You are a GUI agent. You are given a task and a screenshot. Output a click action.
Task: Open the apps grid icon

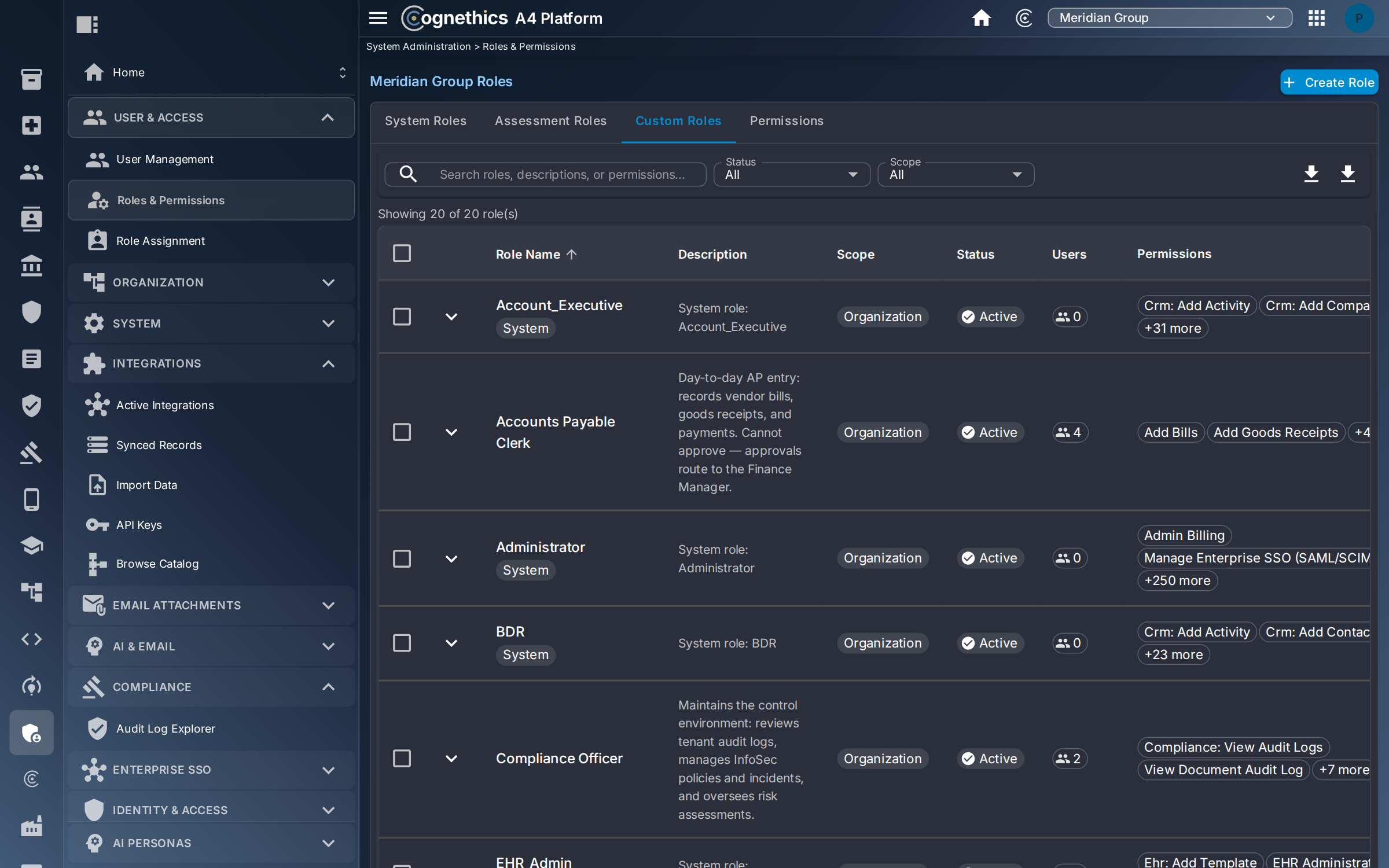(1316, 18)
